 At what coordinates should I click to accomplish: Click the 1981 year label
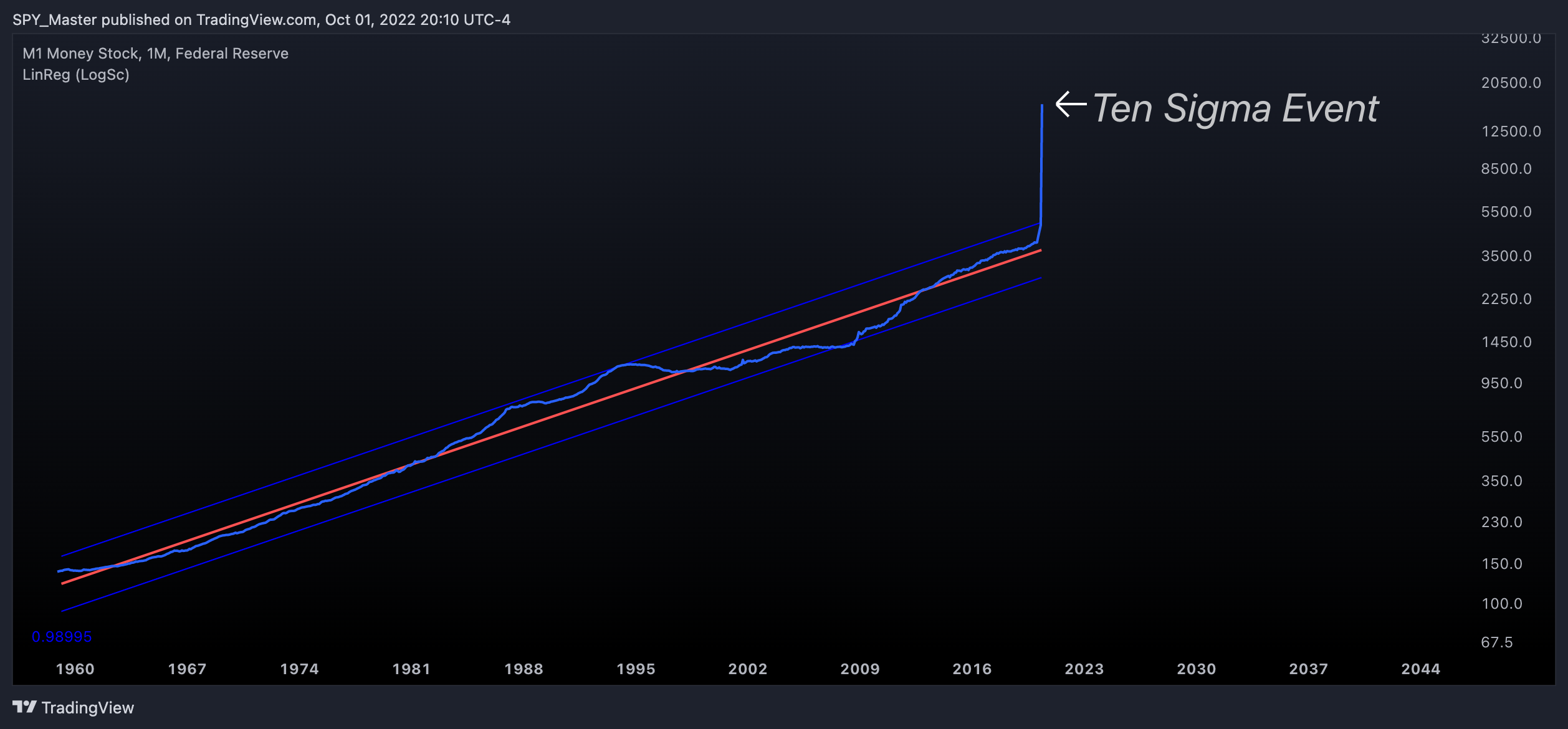click(x=411, y=669)
